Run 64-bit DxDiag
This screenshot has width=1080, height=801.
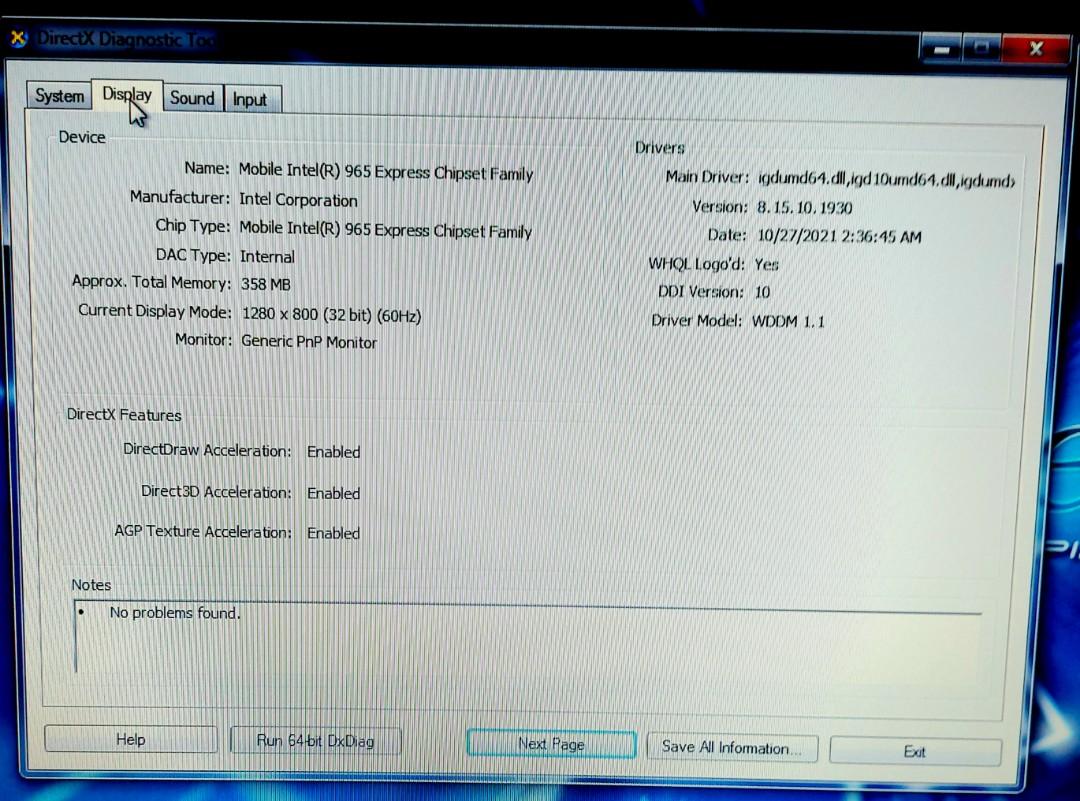(x=315, y=741)
